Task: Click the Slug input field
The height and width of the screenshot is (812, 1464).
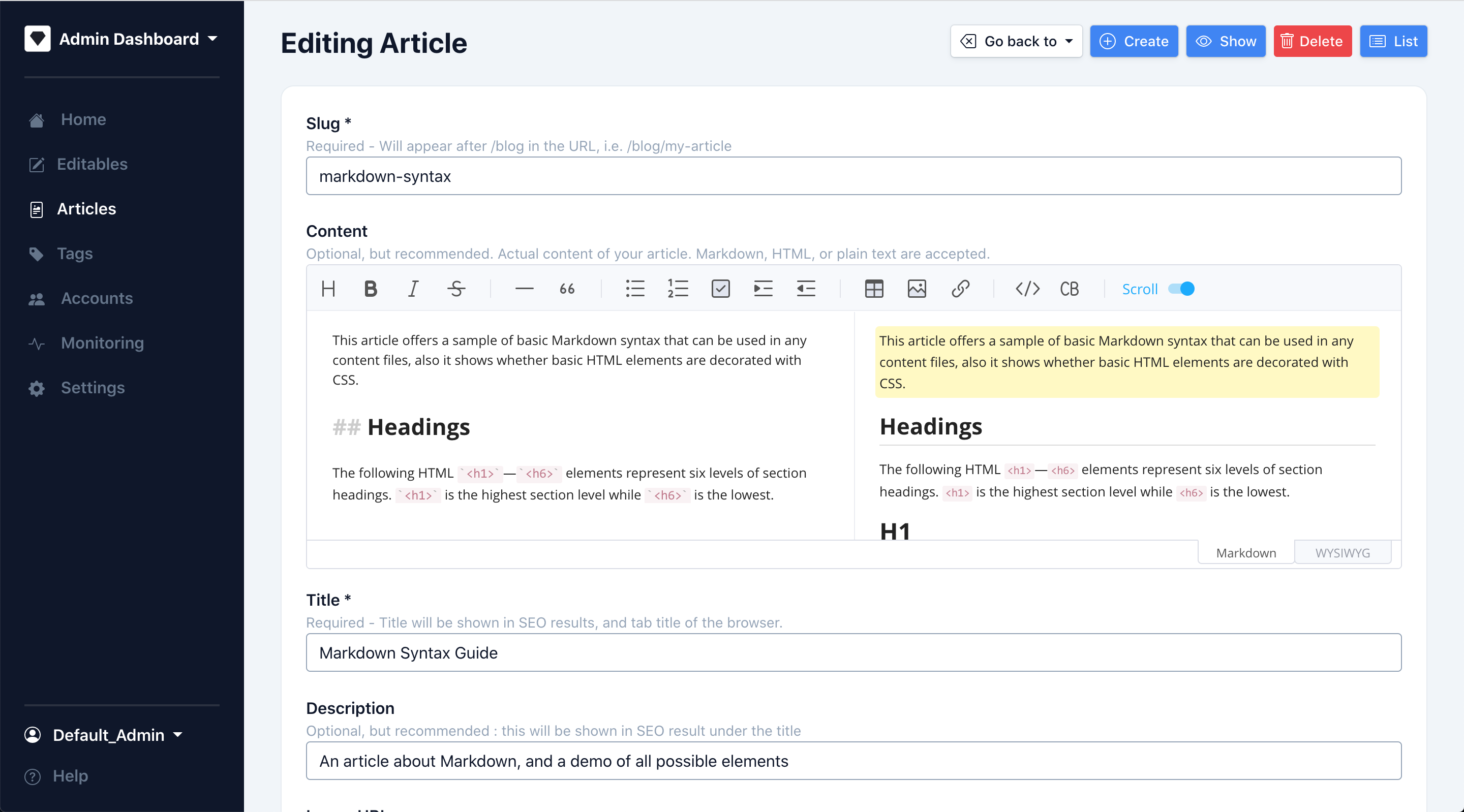Action: pyautogui.click(x=853, y=176)
